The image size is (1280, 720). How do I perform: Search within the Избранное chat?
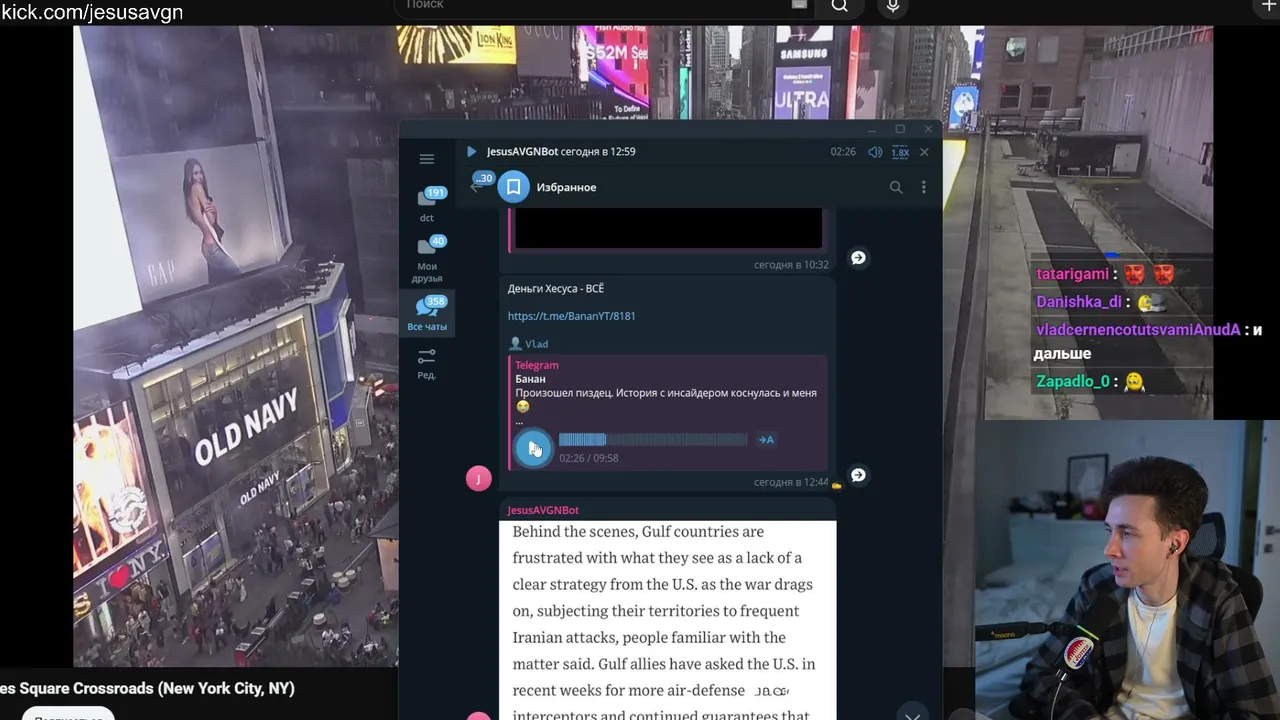pyautogui.click(x=896, y=187)
